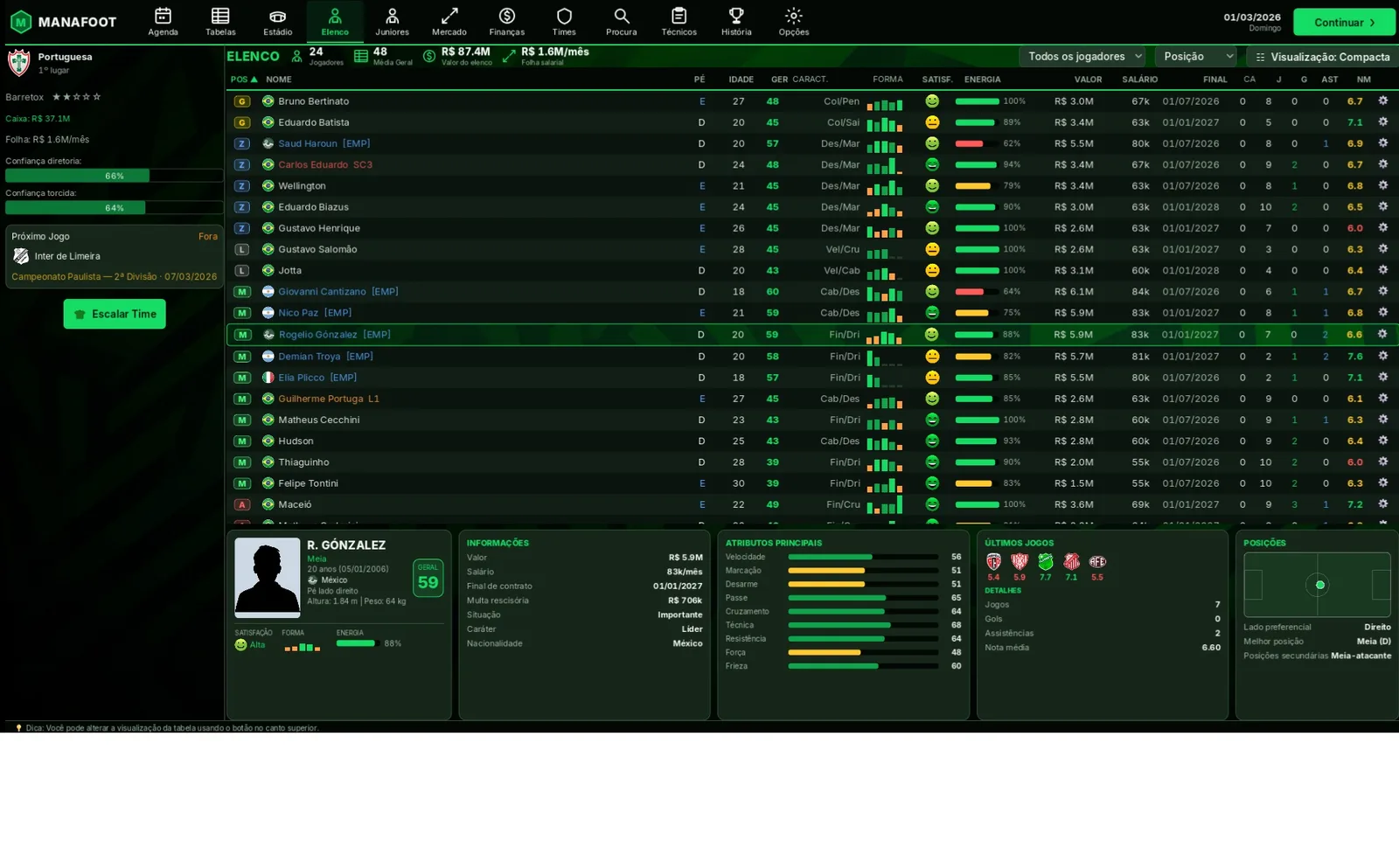The image size is (1399, 868).
Task: Open the Procura search icon
Action: pyautogui.click(x=621, y=17)
